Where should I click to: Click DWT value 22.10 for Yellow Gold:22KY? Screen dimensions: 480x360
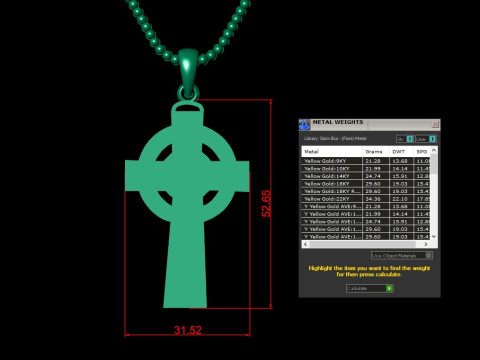(x=400, y=199)
